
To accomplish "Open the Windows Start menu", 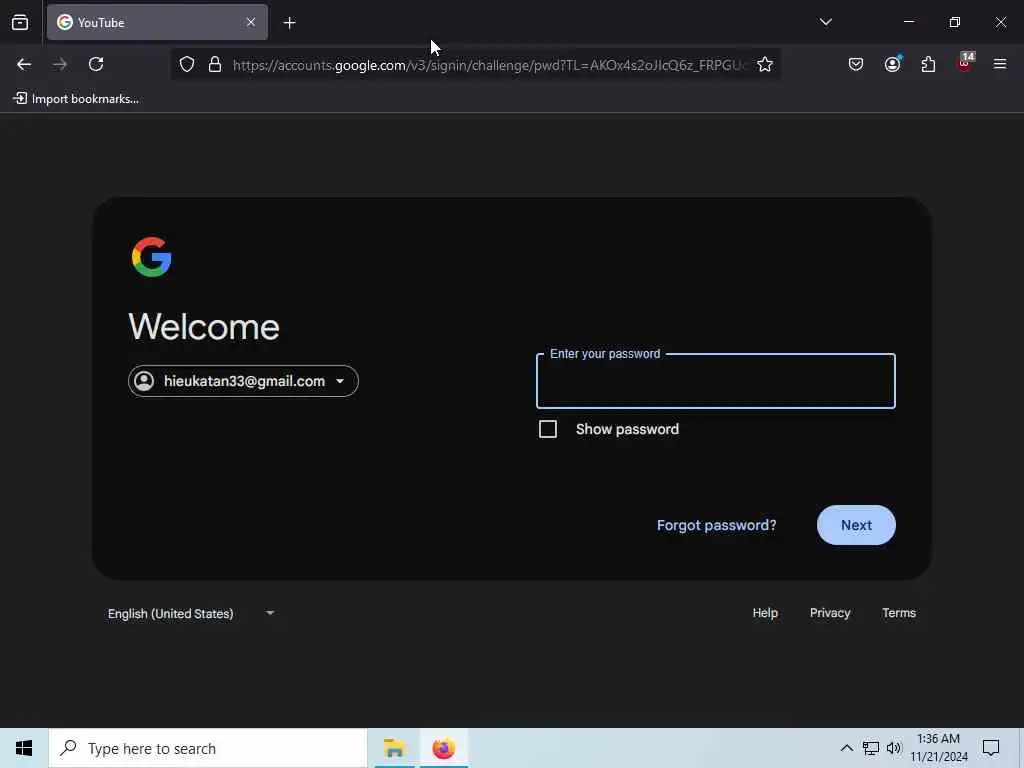I will point(24,748).
